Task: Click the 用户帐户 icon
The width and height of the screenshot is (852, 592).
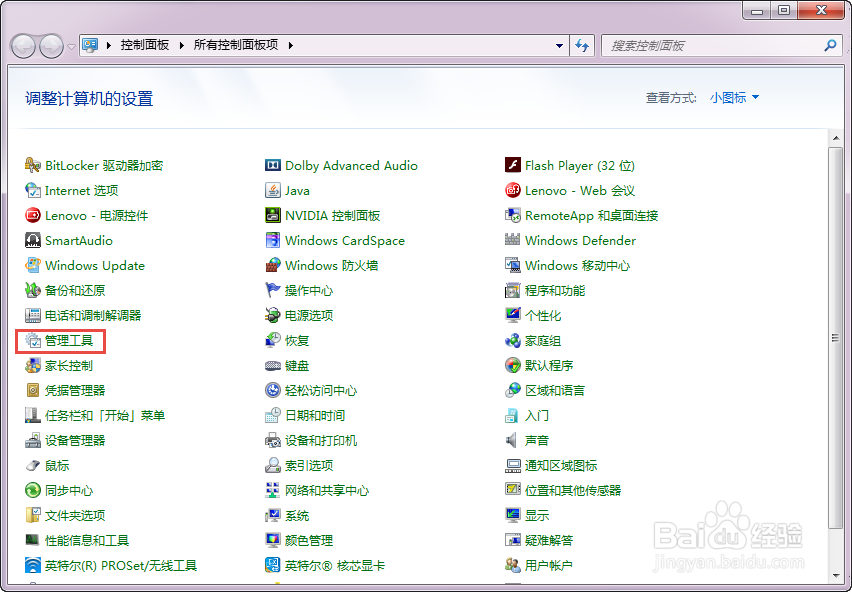Action: point(513,565)
